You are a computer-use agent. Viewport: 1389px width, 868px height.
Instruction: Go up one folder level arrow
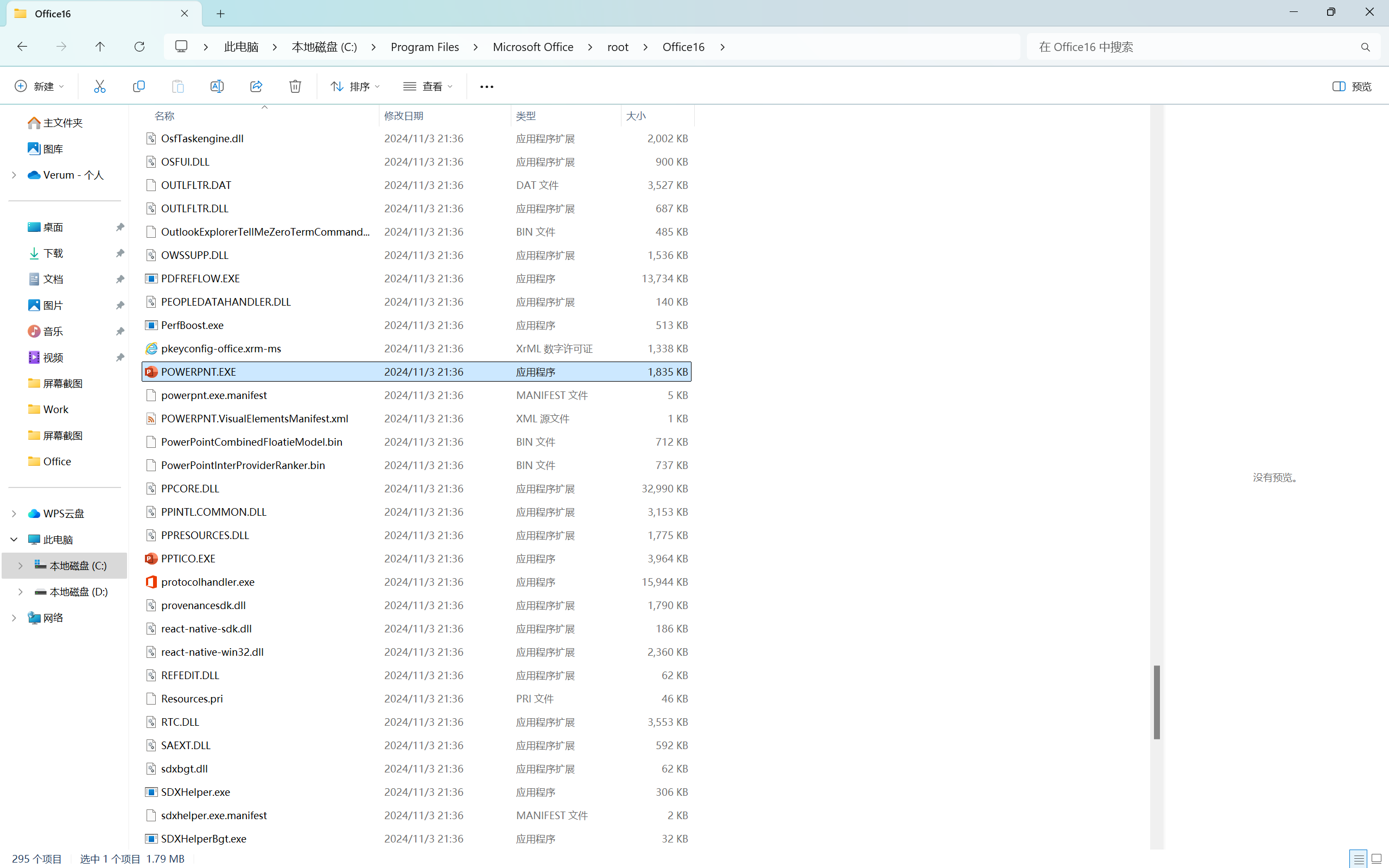pos(100,47)
